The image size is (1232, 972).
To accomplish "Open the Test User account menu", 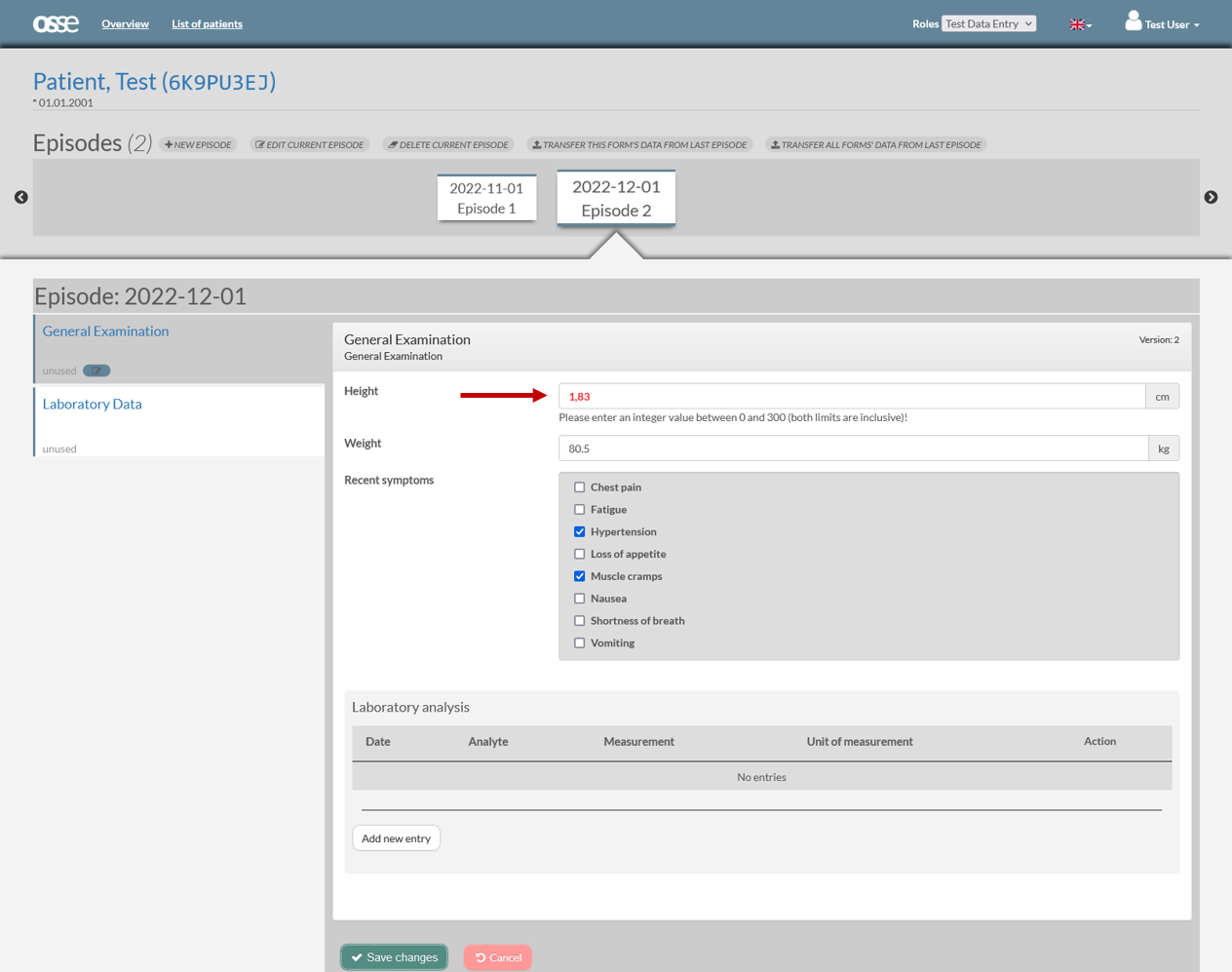I will click(x=1172, y=24).
